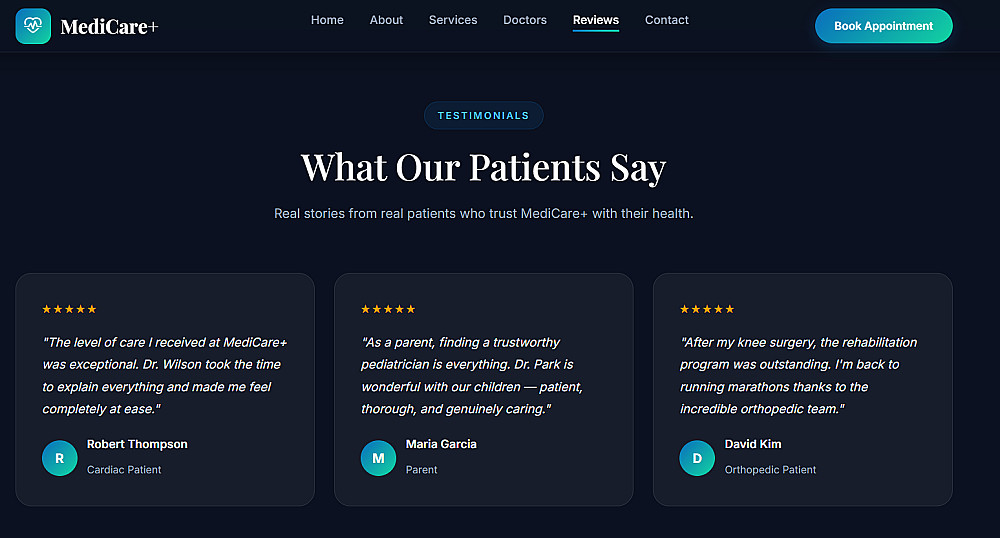This screenshot has height=538, width=1000.
Task: Click the Robert Thompson name label
Action: click(x=137, y=444)
